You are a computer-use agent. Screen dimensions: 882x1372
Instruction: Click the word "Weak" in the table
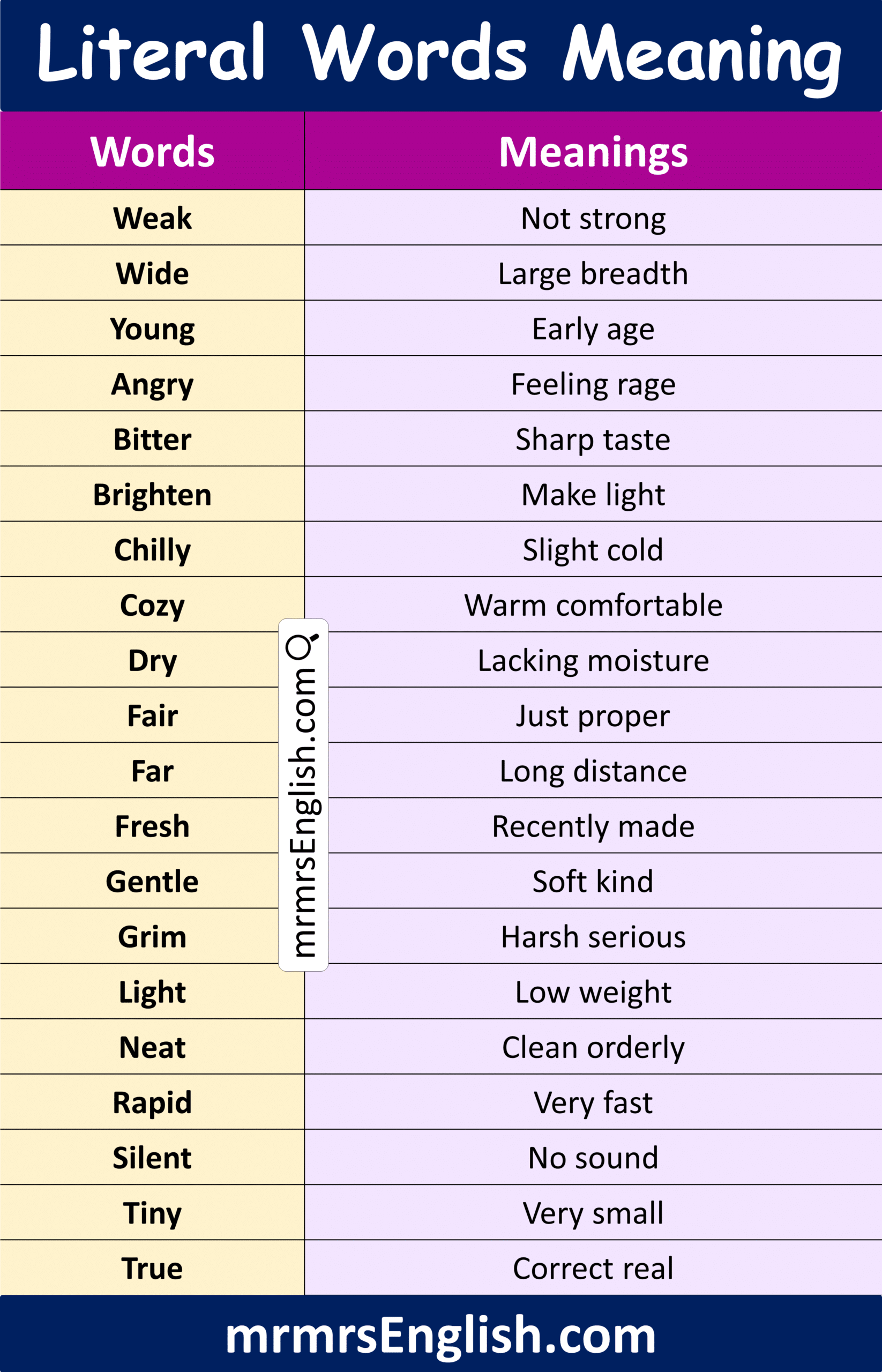click(x=152, y=218)
